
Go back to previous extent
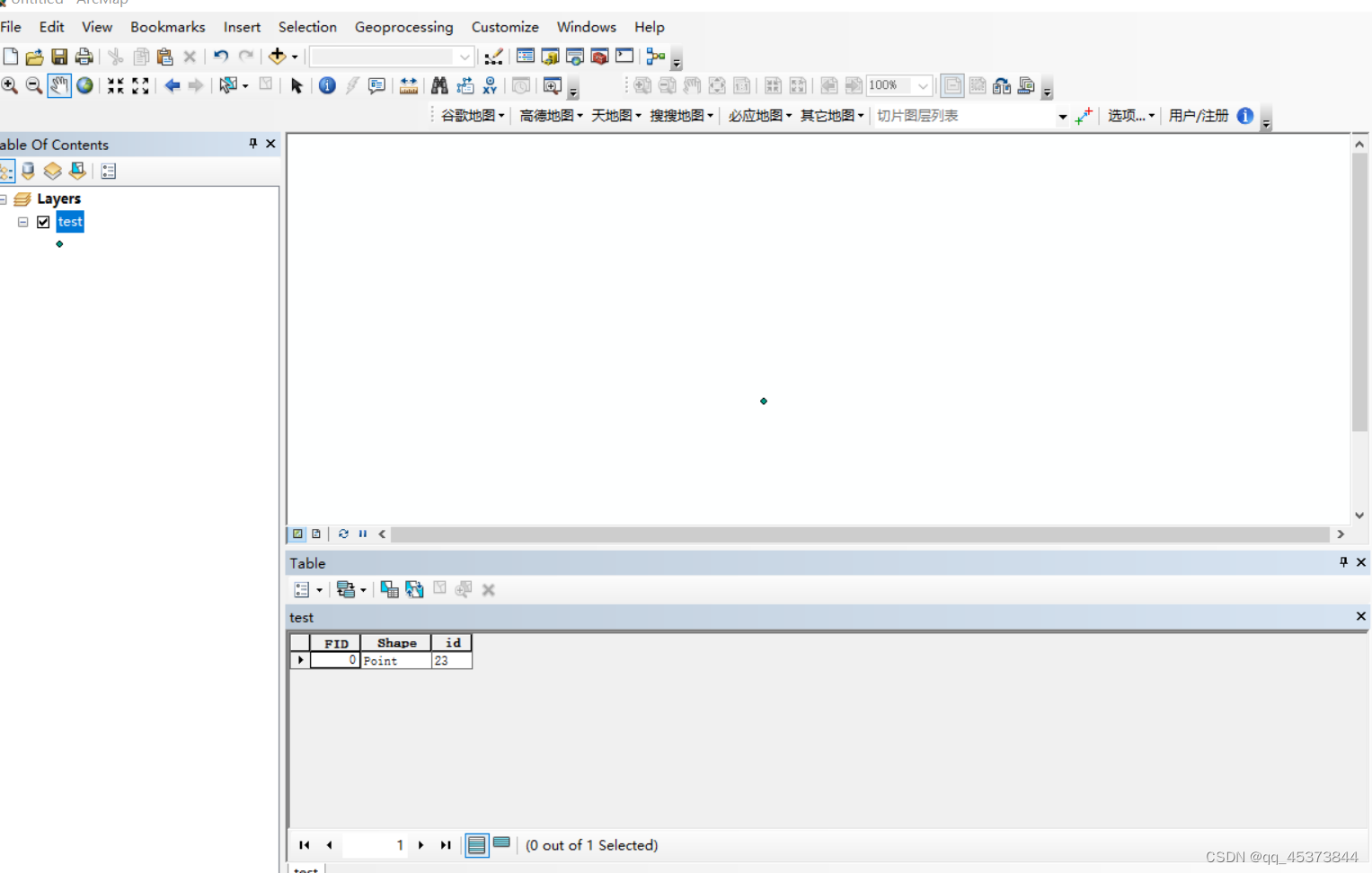pyautogui.click(x=172, y=85)
